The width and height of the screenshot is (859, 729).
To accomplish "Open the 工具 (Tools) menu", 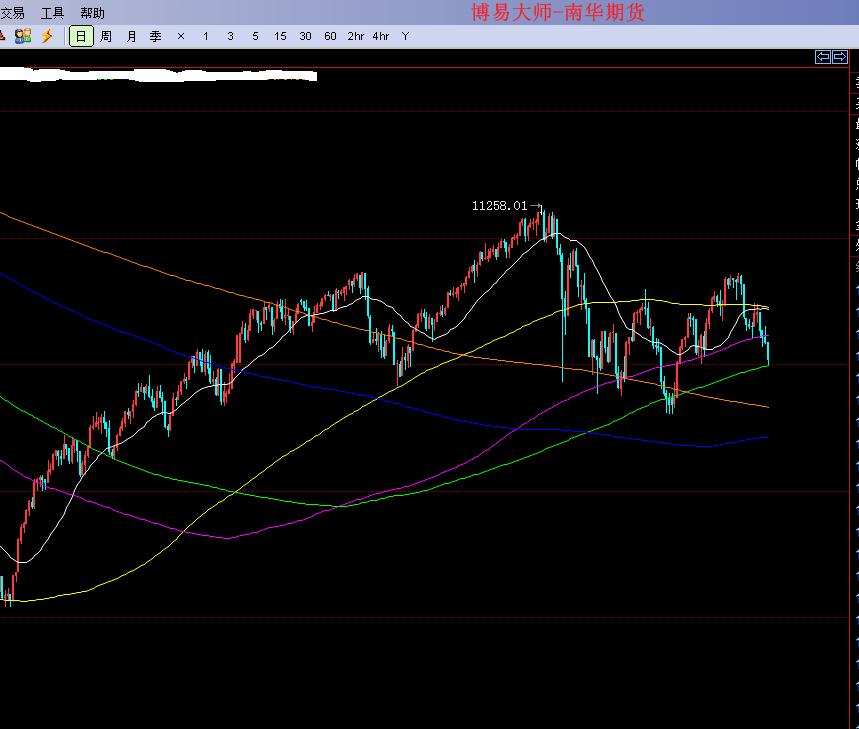I will tap(52, 13).
